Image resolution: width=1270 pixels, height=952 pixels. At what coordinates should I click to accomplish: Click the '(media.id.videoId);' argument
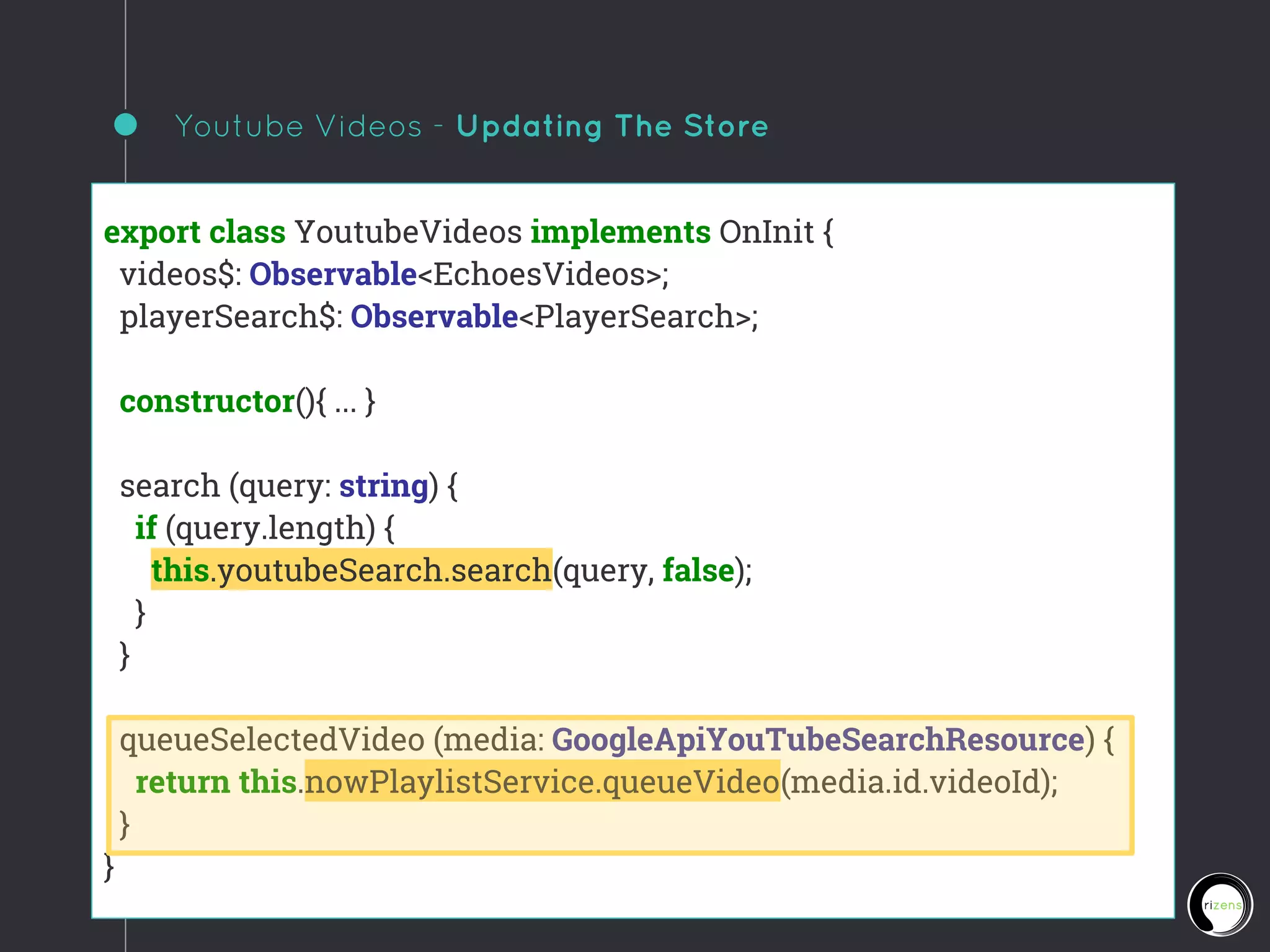pyautogui.click(x=919, y=782)
